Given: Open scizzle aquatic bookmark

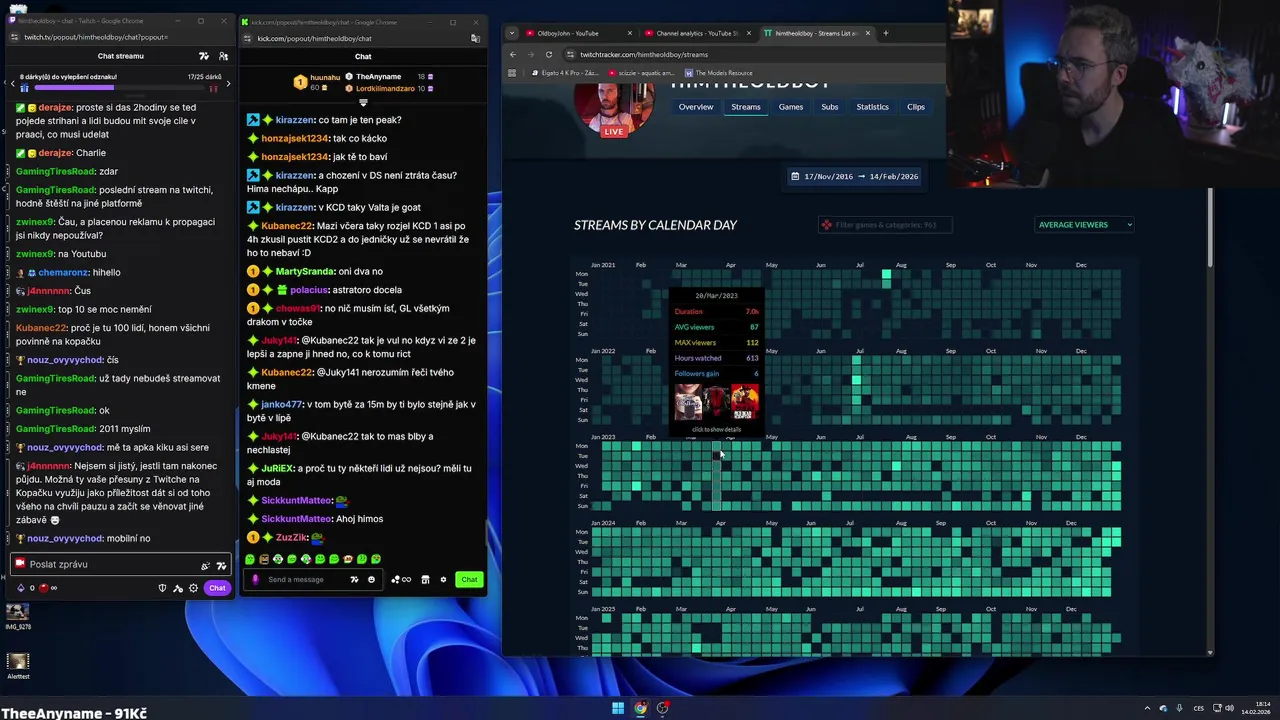Looking at the screenshot, I should (x=641, y=73).
